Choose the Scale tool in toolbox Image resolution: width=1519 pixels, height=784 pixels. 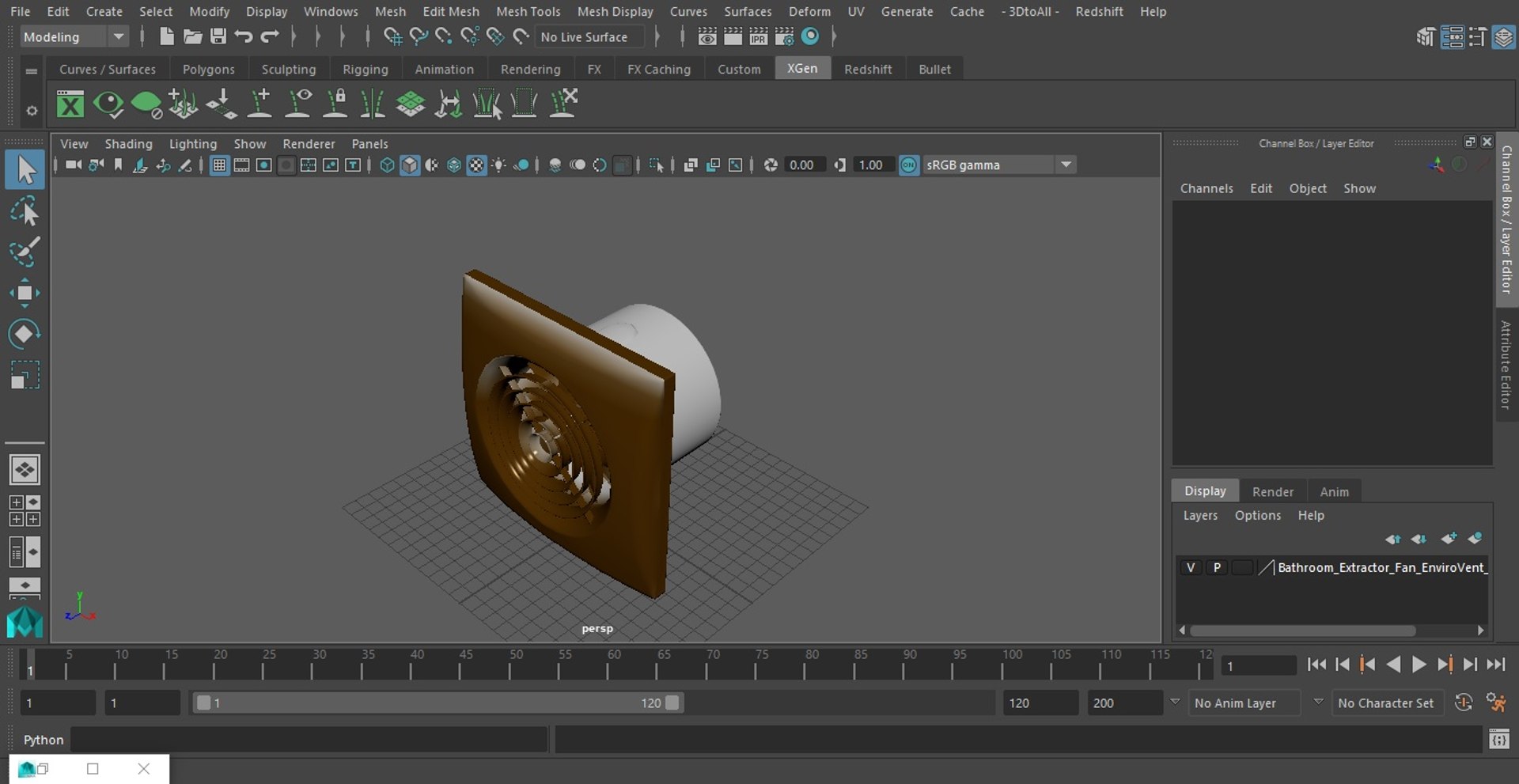25,375
